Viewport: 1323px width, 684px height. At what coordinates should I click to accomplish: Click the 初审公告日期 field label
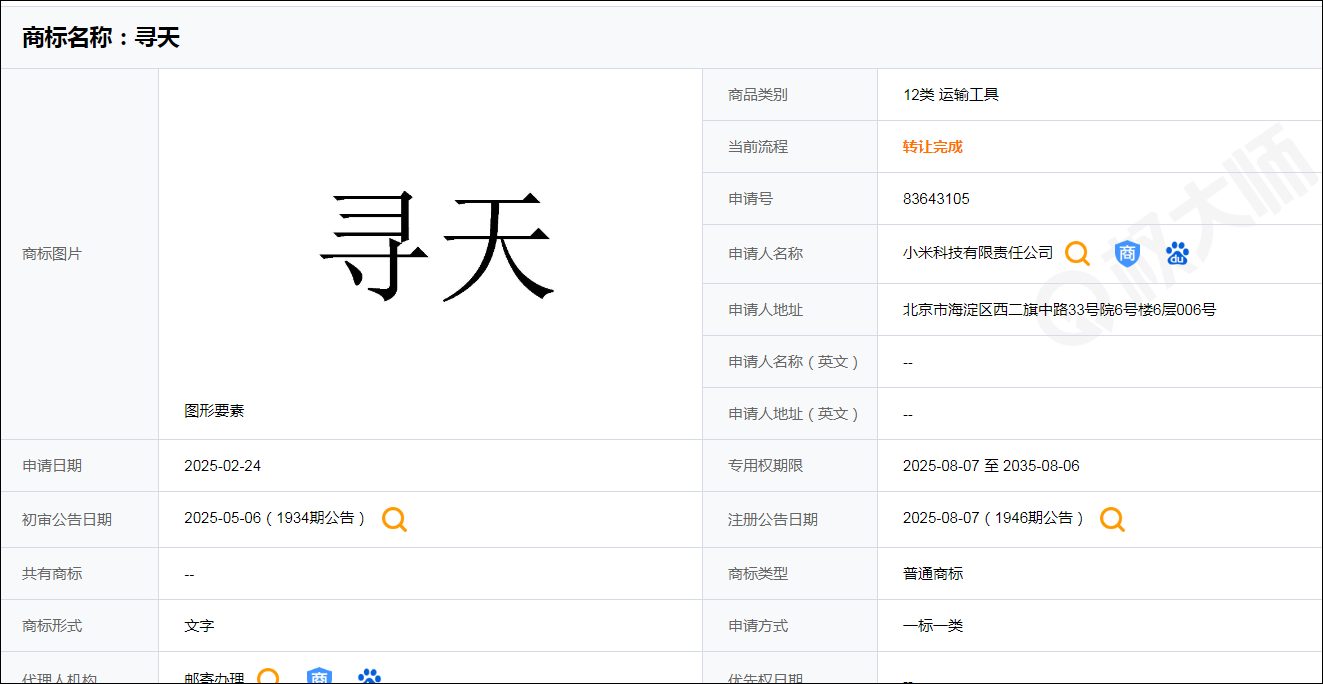click(67, 520)
